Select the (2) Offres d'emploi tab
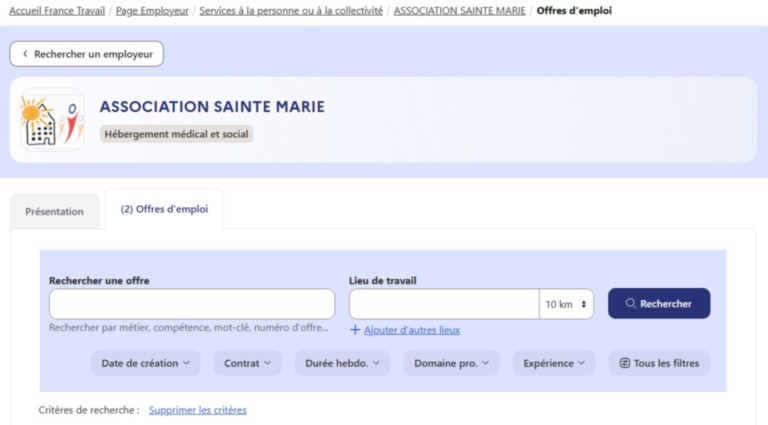 pos(165,209)
